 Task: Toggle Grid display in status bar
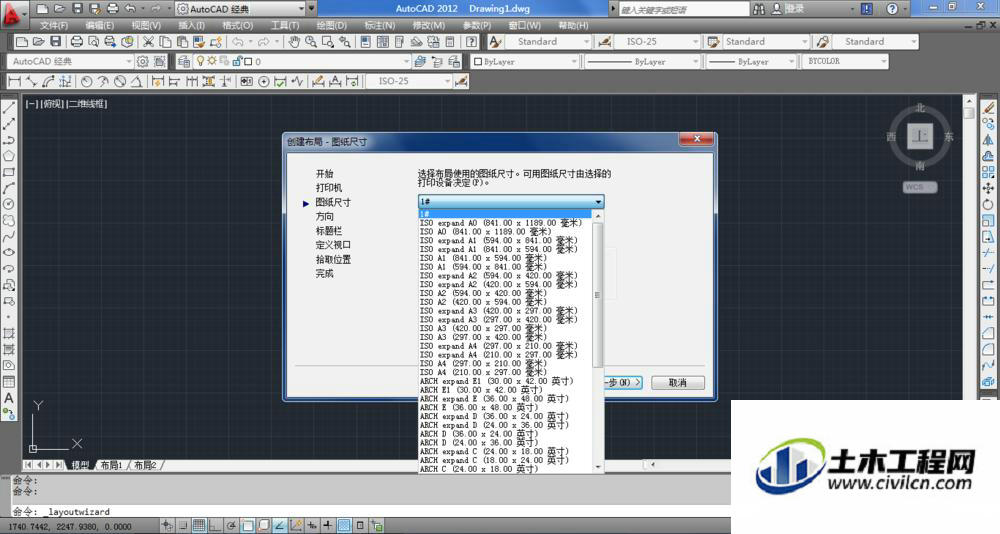[x=199, y=526]
